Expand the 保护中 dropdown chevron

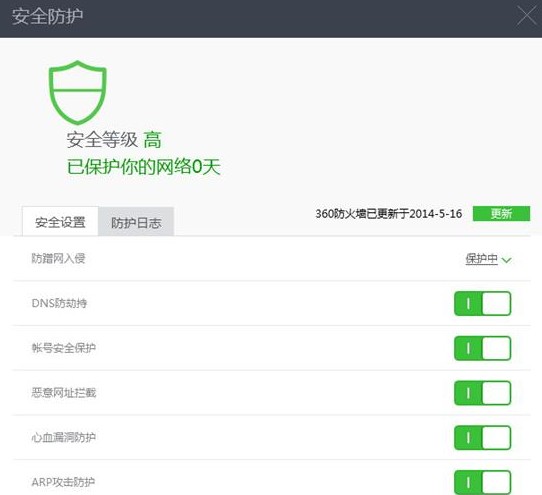506,260
